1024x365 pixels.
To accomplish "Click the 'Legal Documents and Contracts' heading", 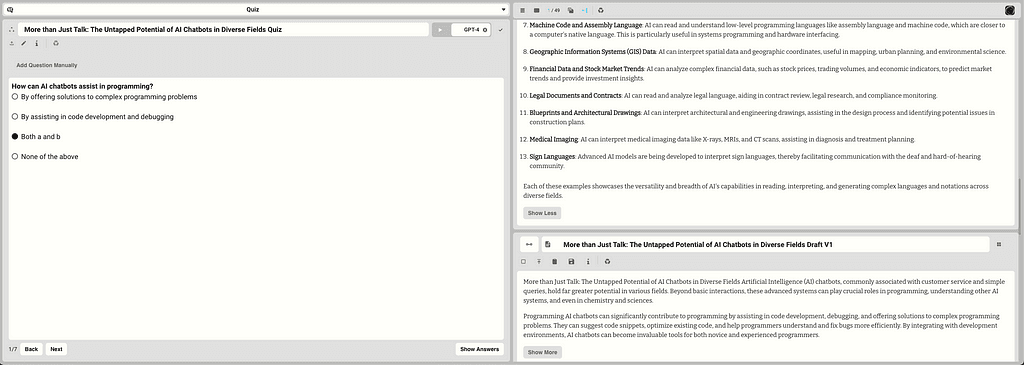I will (x=575, y=95).
